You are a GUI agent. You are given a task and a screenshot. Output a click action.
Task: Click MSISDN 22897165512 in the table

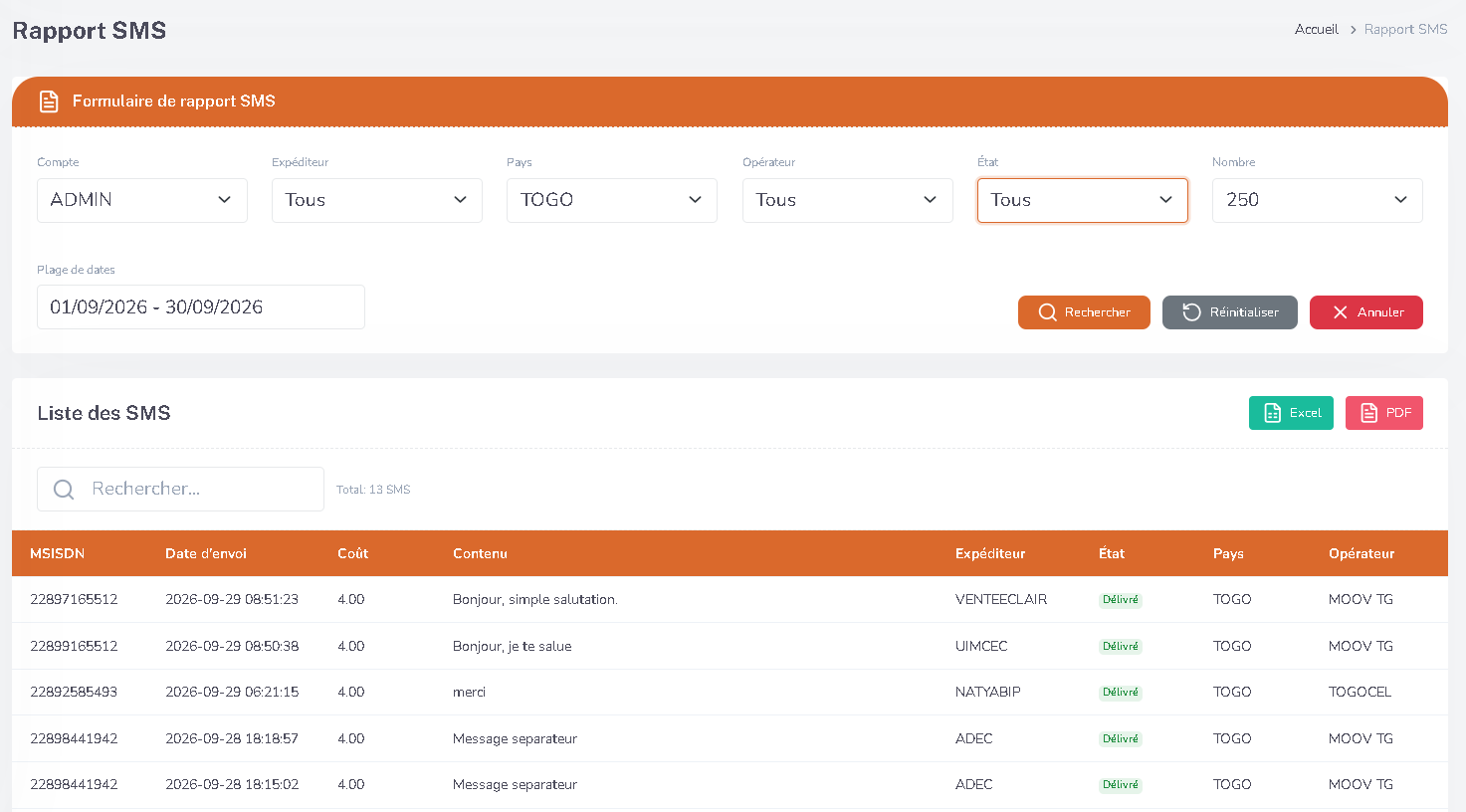[x=74, y=600]
